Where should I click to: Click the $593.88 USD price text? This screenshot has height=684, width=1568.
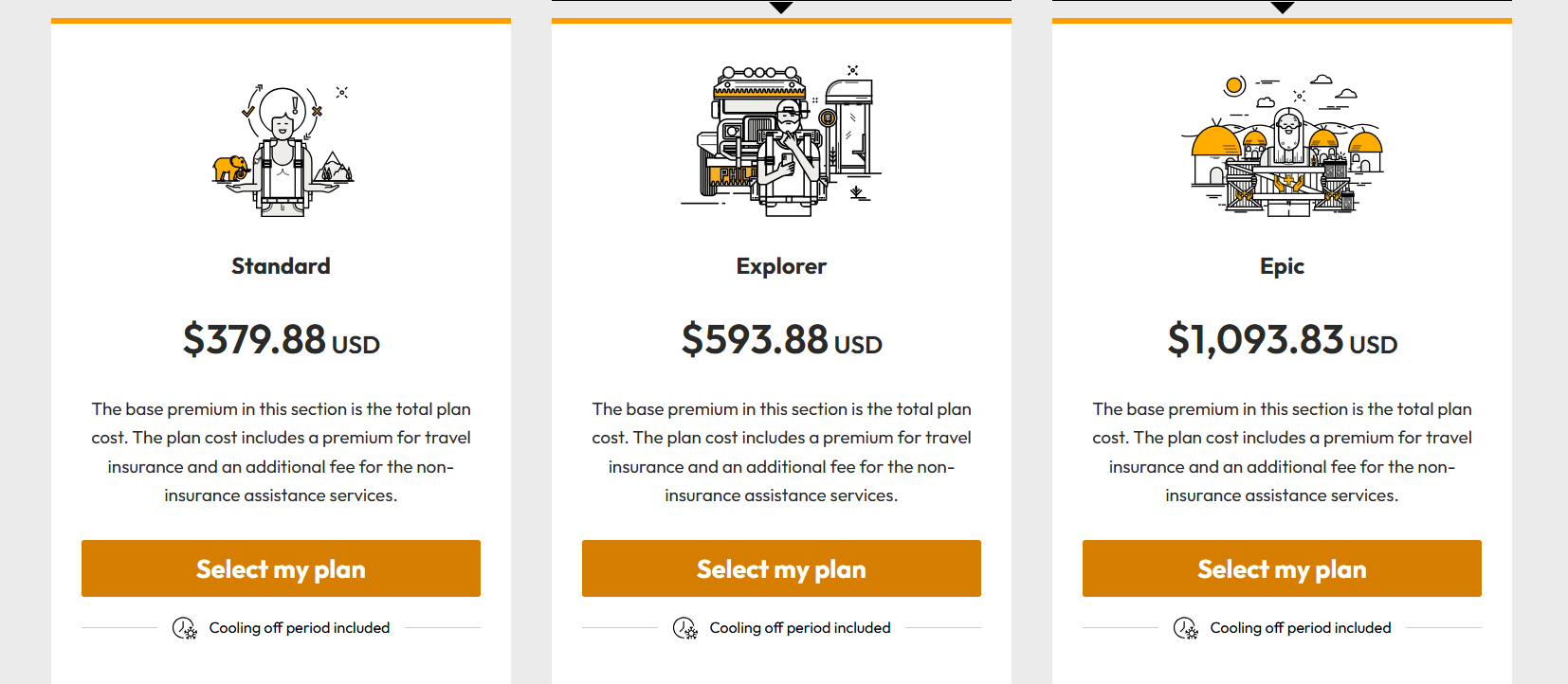click(x=780, y=339)
